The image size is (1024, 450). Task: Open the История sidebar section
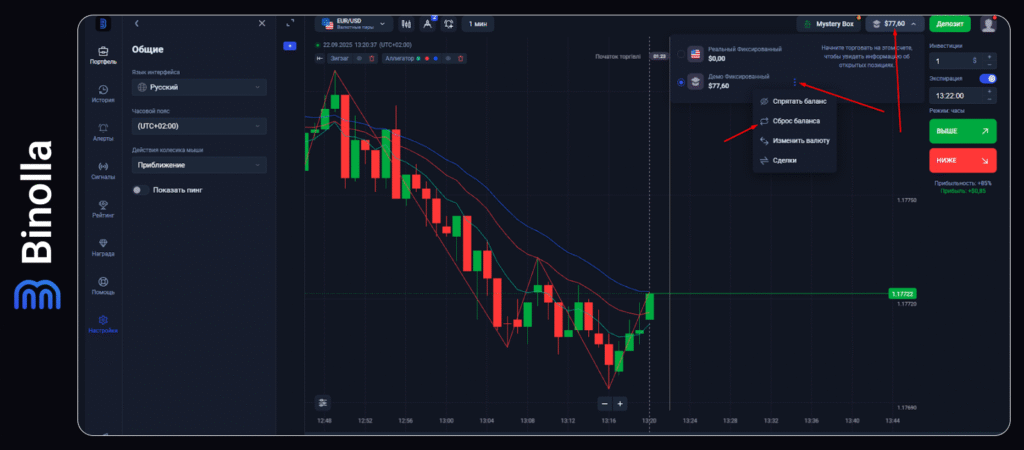point(103,93)
